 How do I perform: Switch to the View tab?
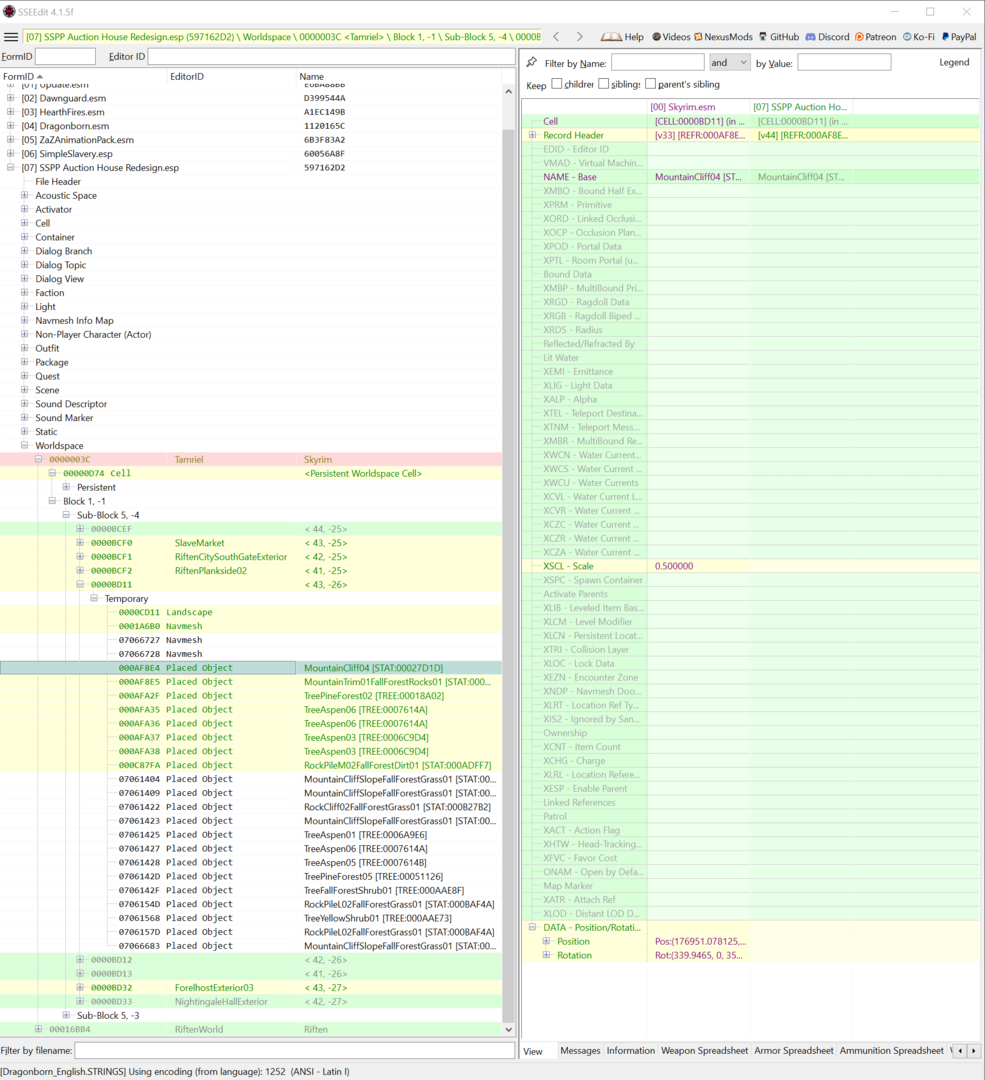coord(533,1051)
